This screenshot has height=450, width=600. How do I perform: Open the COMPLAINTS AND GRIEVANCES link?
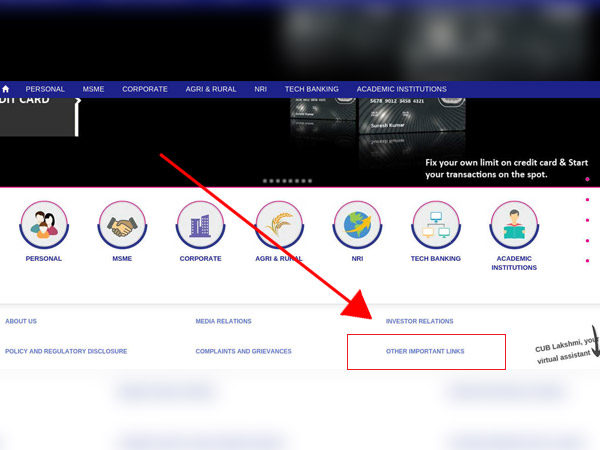click(243, 351)
